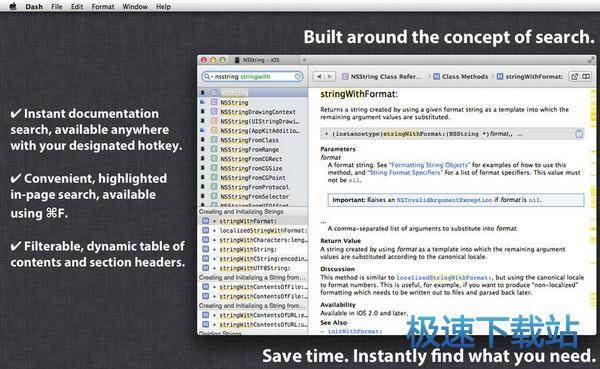600x369 pixels.
Task: Click category icon beside NSString(AppKitAdditio...
Action: tap(214, 130)
